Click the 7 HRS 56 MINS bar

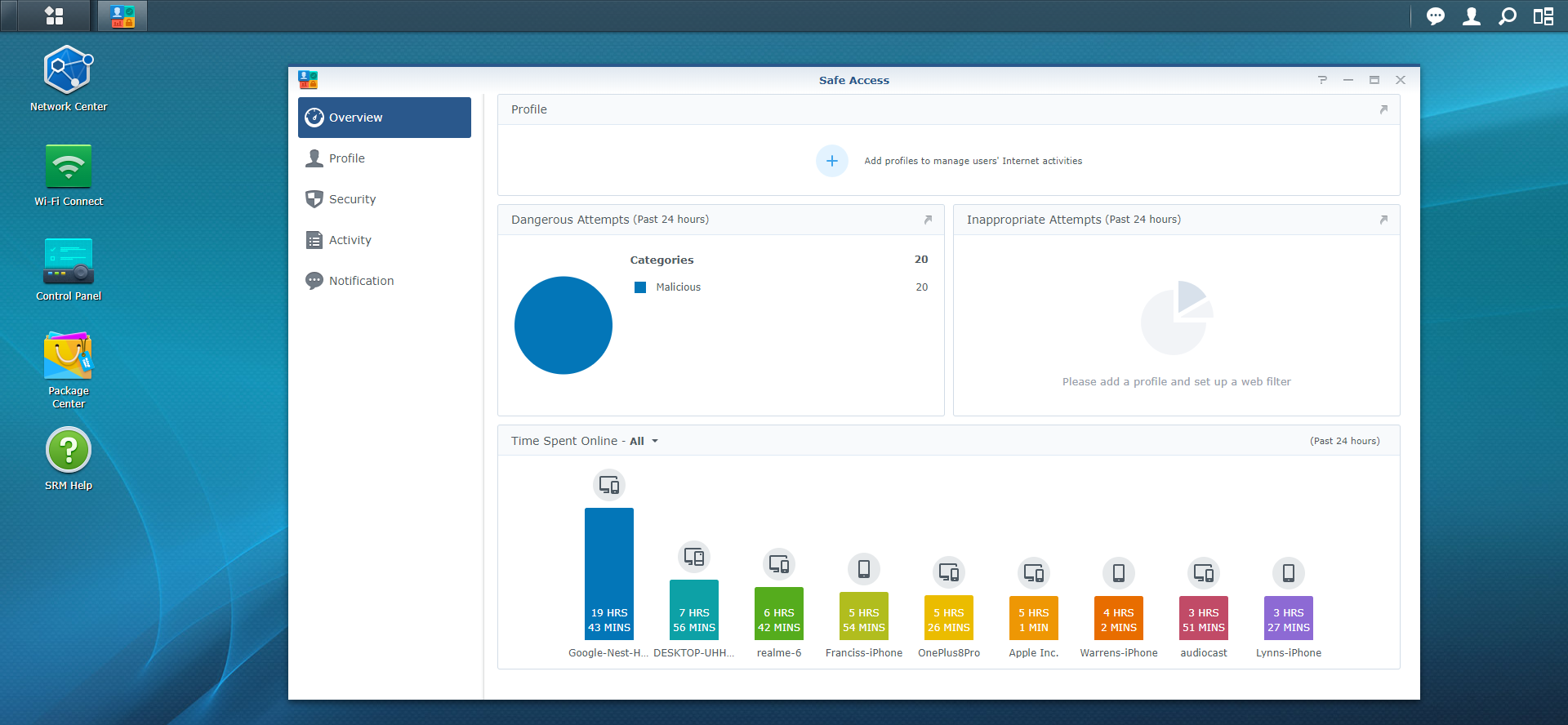pos(694,610)
